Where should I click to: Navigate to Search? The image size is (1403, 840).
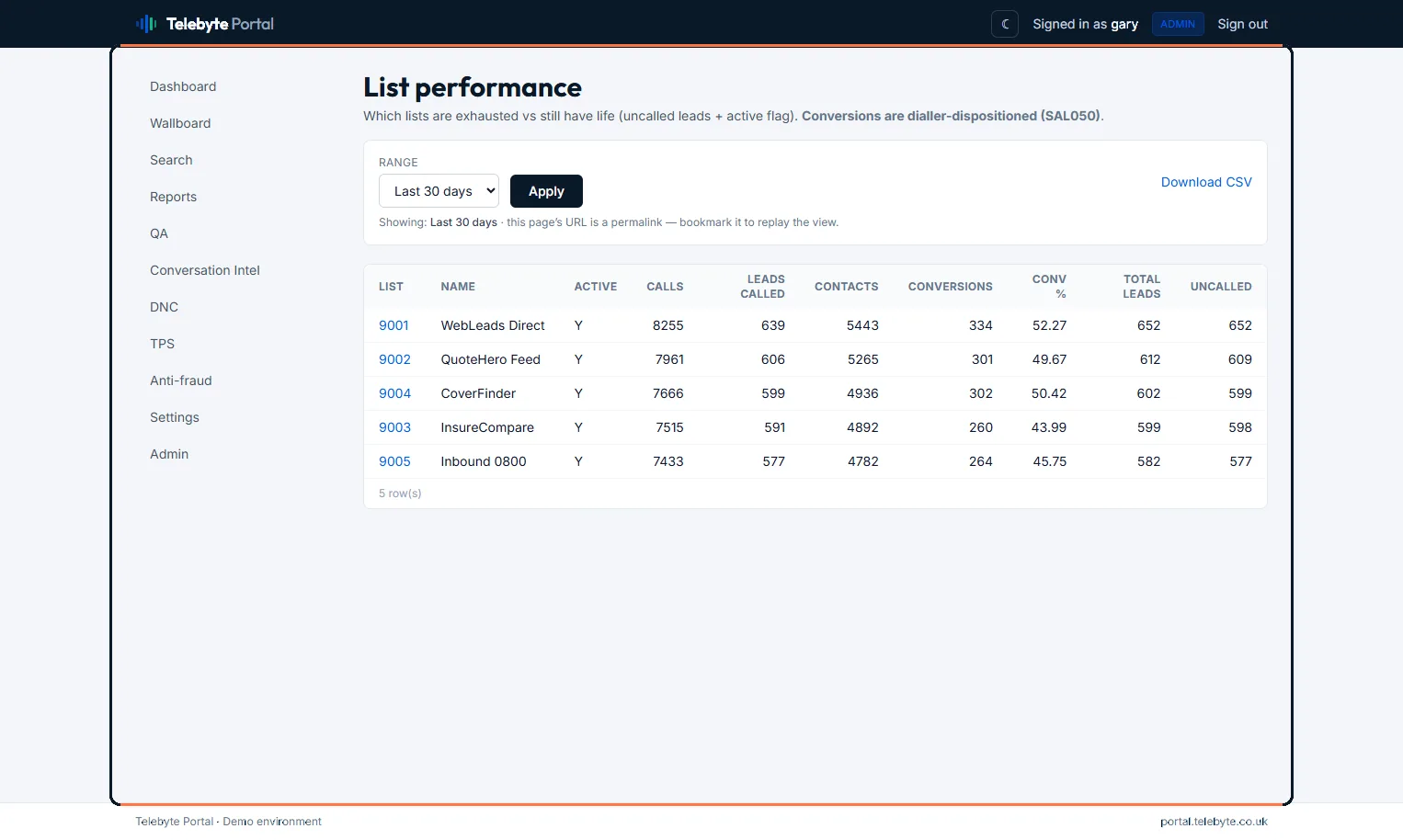coord(171,160)
